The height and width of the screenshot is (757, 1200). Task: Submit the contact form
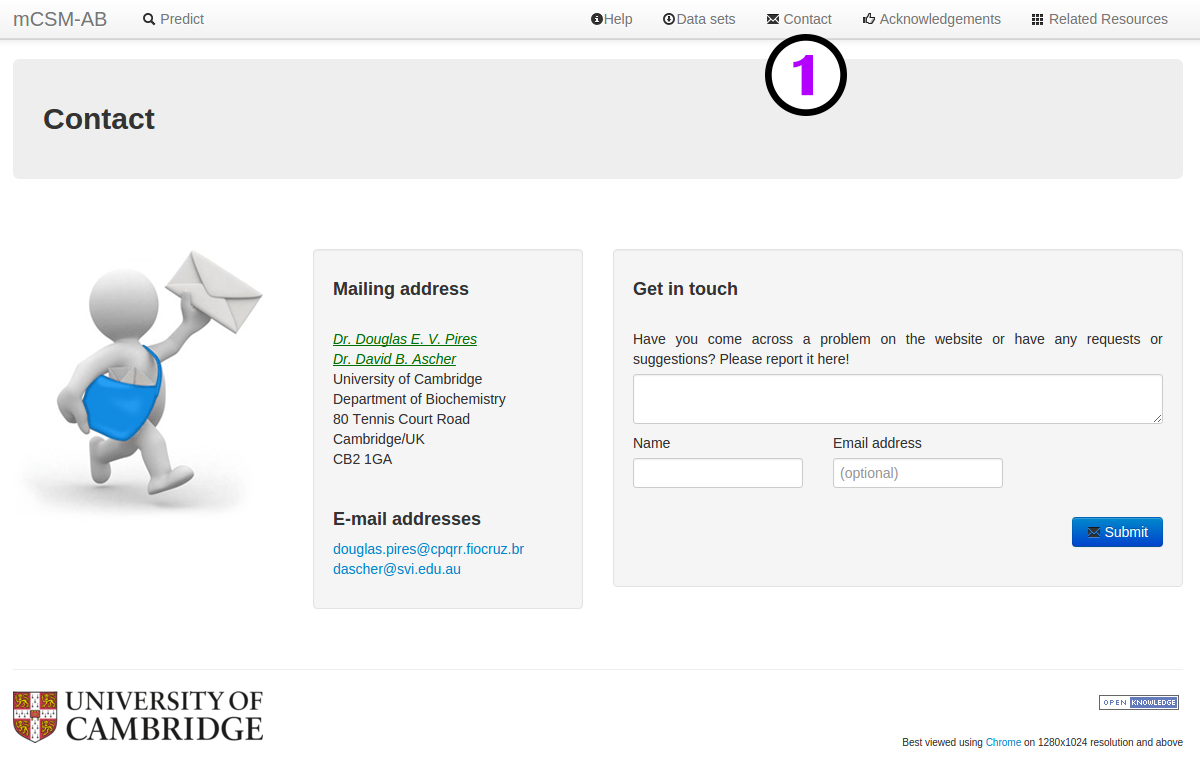click(x=1117, y=532)
